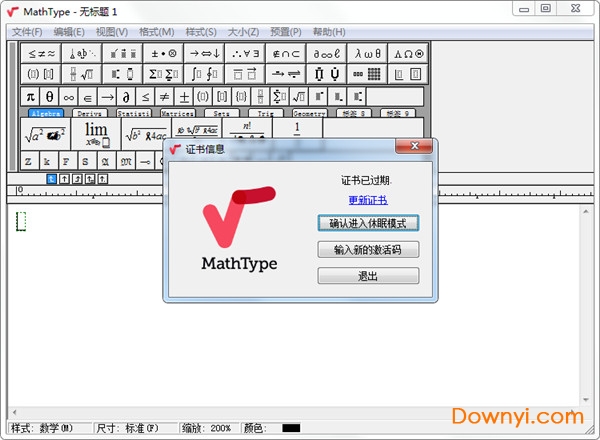The width and height of the screenshot is (600, 440).
Task: Open the relational symbols palette (≤≠≈)
Action: click(x=41, y=54)
